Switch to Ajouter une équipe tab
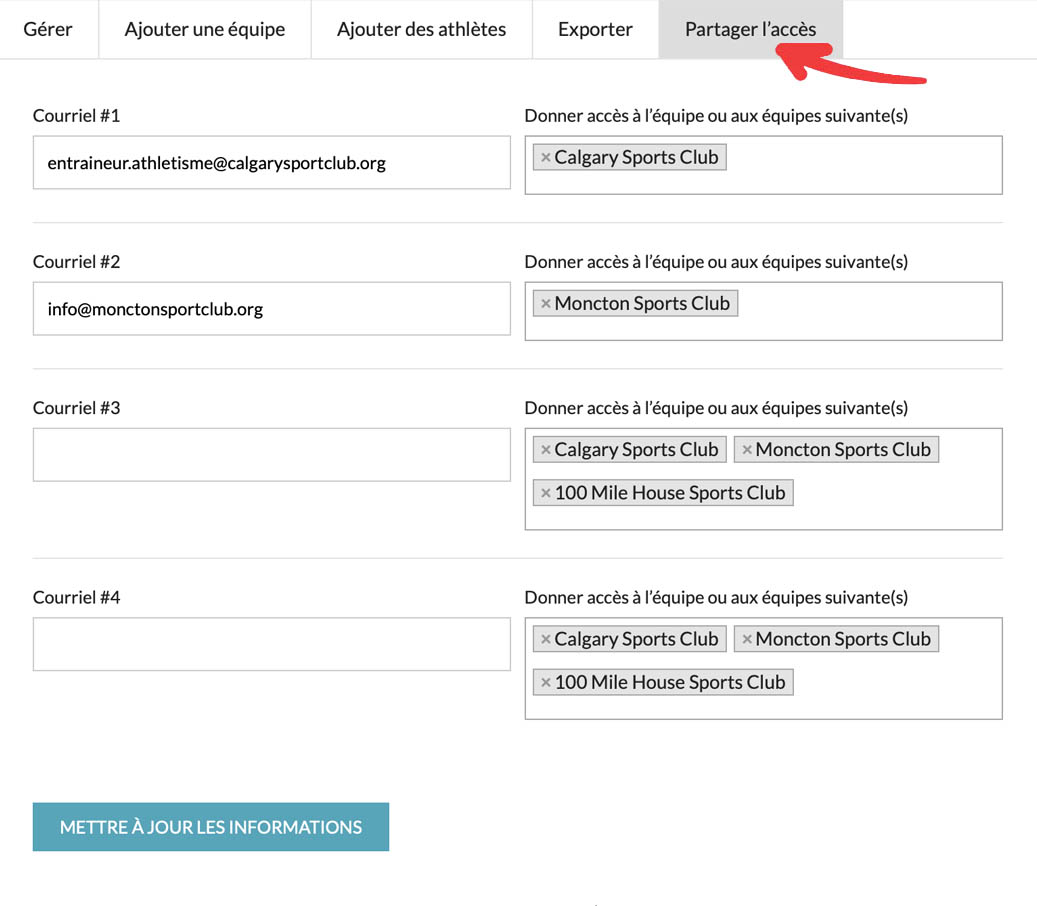 (204, 29)
